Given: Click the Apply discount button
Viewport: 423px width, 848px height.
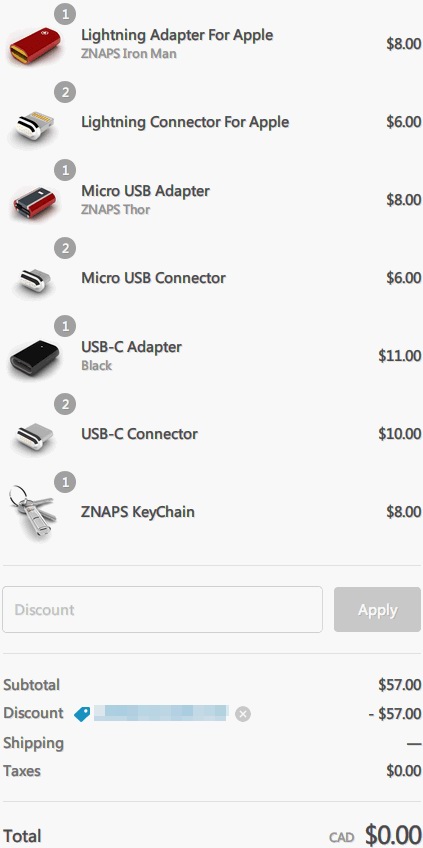Looking at the screenshot, I should click(x=378, y=610).
